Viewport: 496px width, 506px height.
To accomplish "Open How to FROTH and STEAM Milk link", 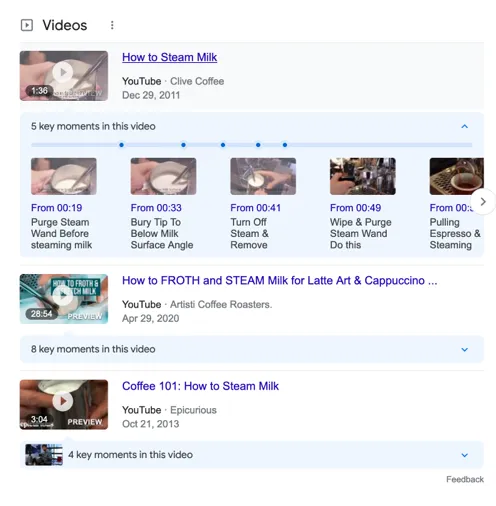I will tap(279, 281).
